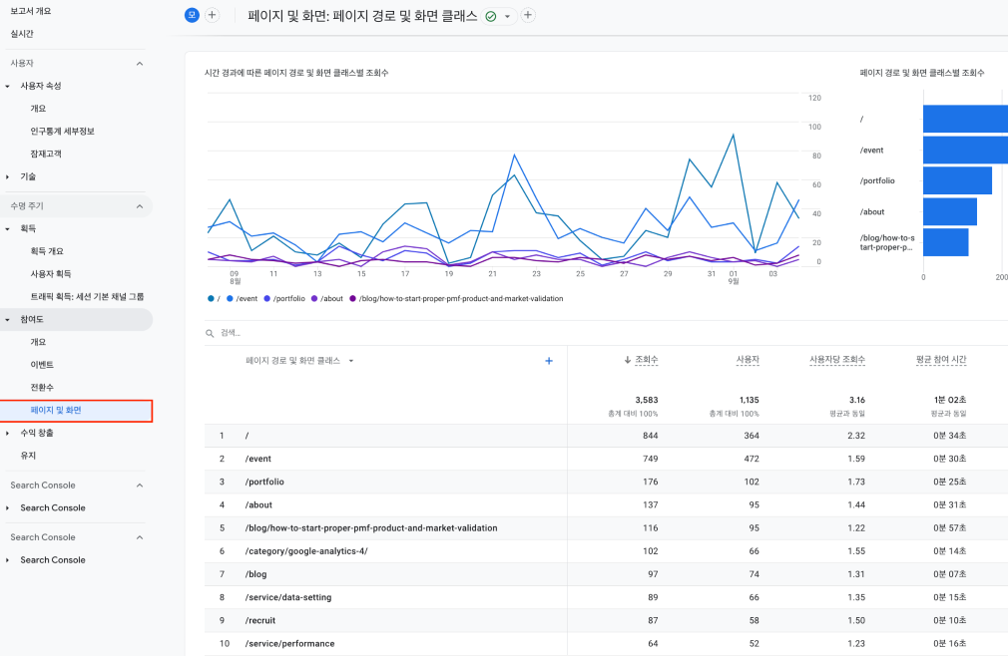
Task: Click the plus icon right of the green checkmark
Action: 528,16
